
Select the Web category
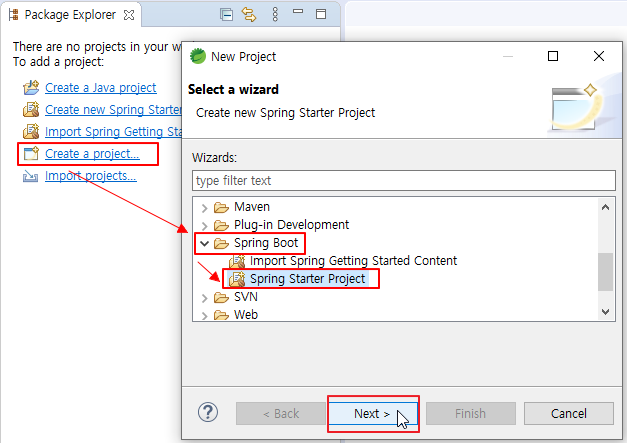click(x=246, y=315)
